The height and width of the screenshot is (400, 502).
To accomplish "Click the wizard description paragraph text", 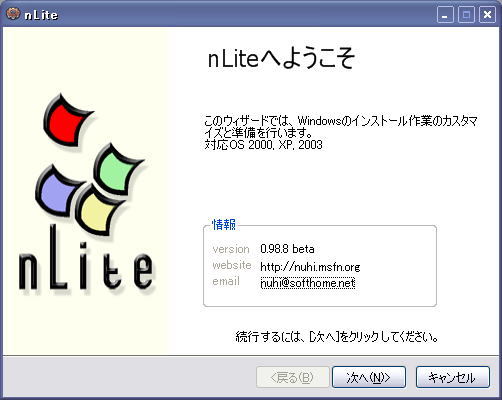I will [341, 132].
